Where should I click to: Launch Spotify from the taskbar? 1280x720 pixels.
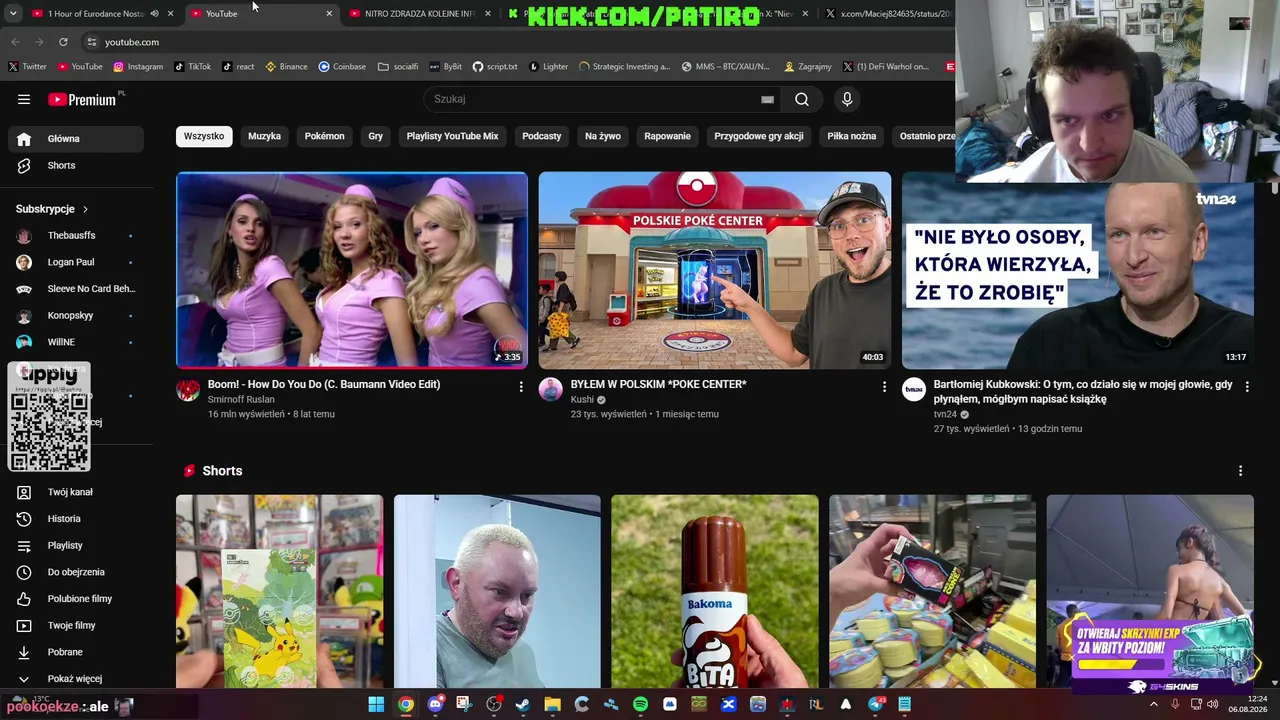coord(640,705)
